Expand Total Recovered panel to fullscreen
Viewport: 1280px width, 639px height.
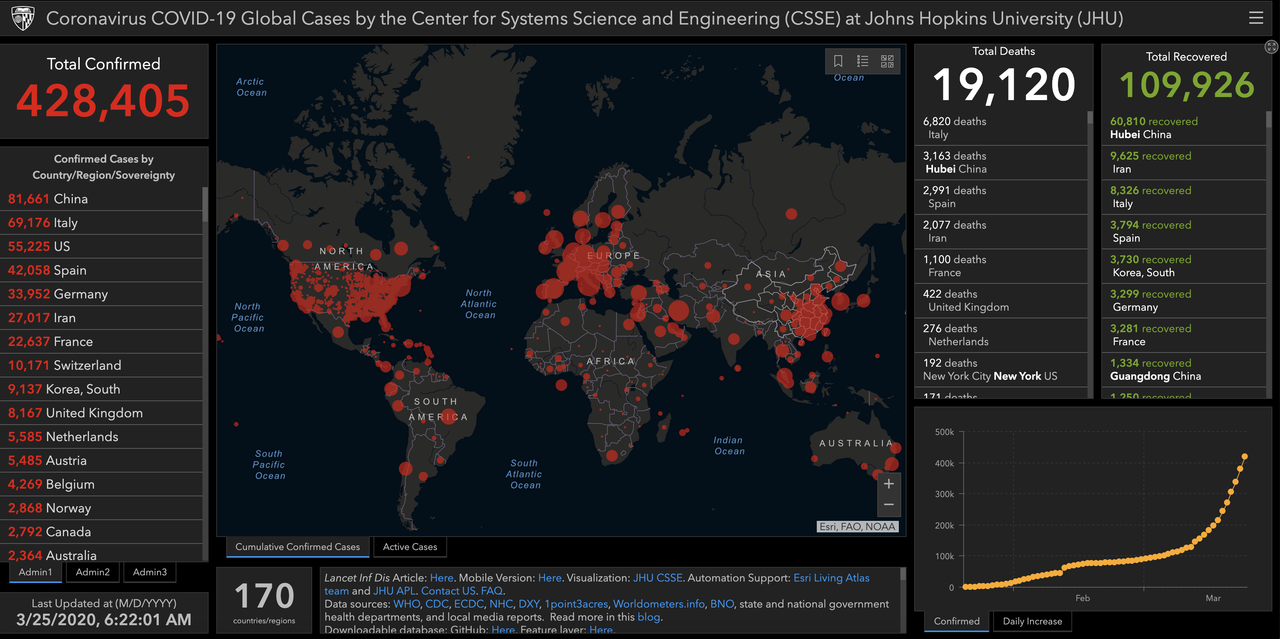tap(1271, 47)
